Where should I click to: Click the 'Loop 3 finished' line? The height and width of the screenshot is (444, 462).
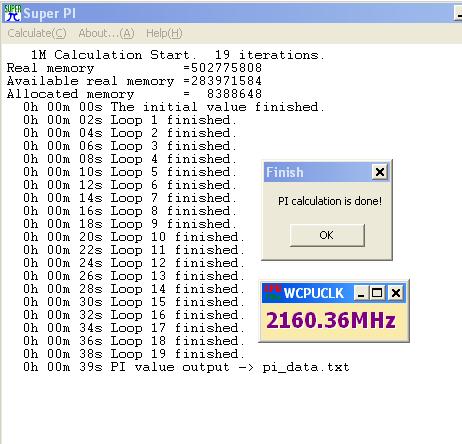click(130, 146)
